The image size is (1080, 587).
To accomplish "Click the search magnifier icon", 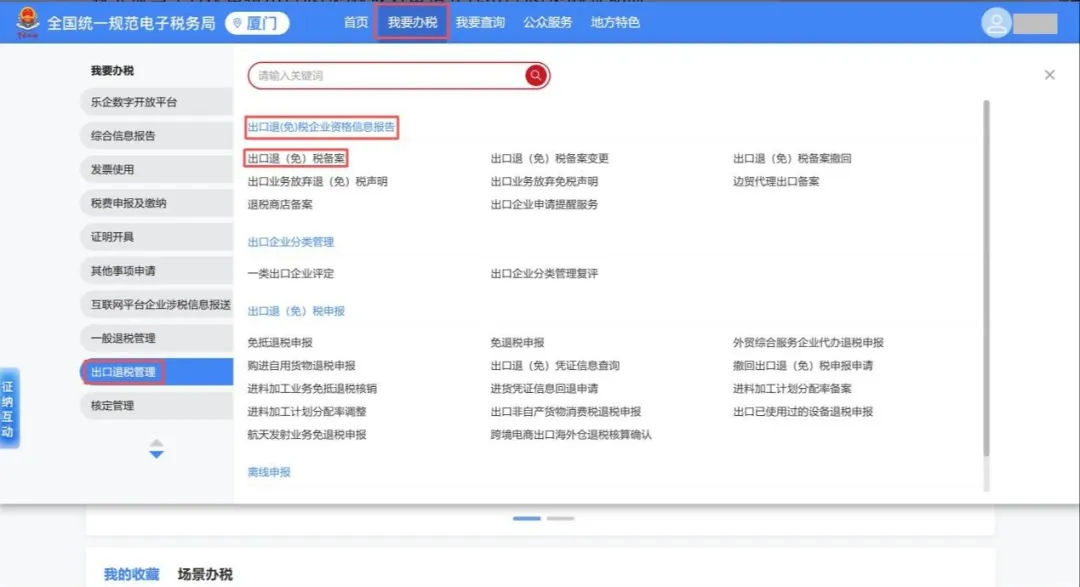I will coord(535,75).
